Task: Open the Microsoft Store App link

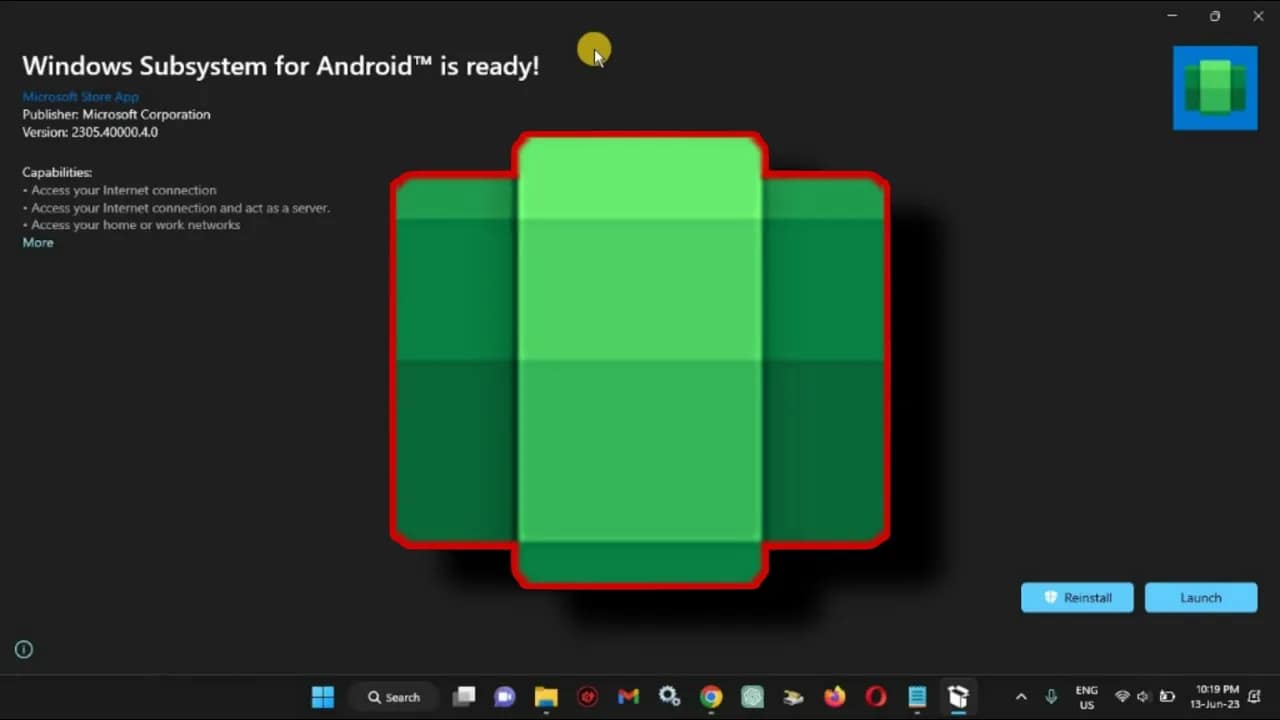Action: click(x=80, y=96)
